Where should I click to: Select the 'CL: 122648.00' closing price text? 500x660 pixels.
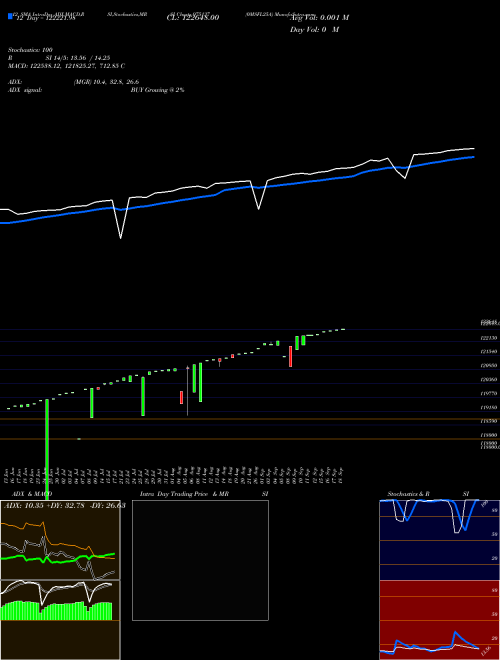click(x=193, y=18)
